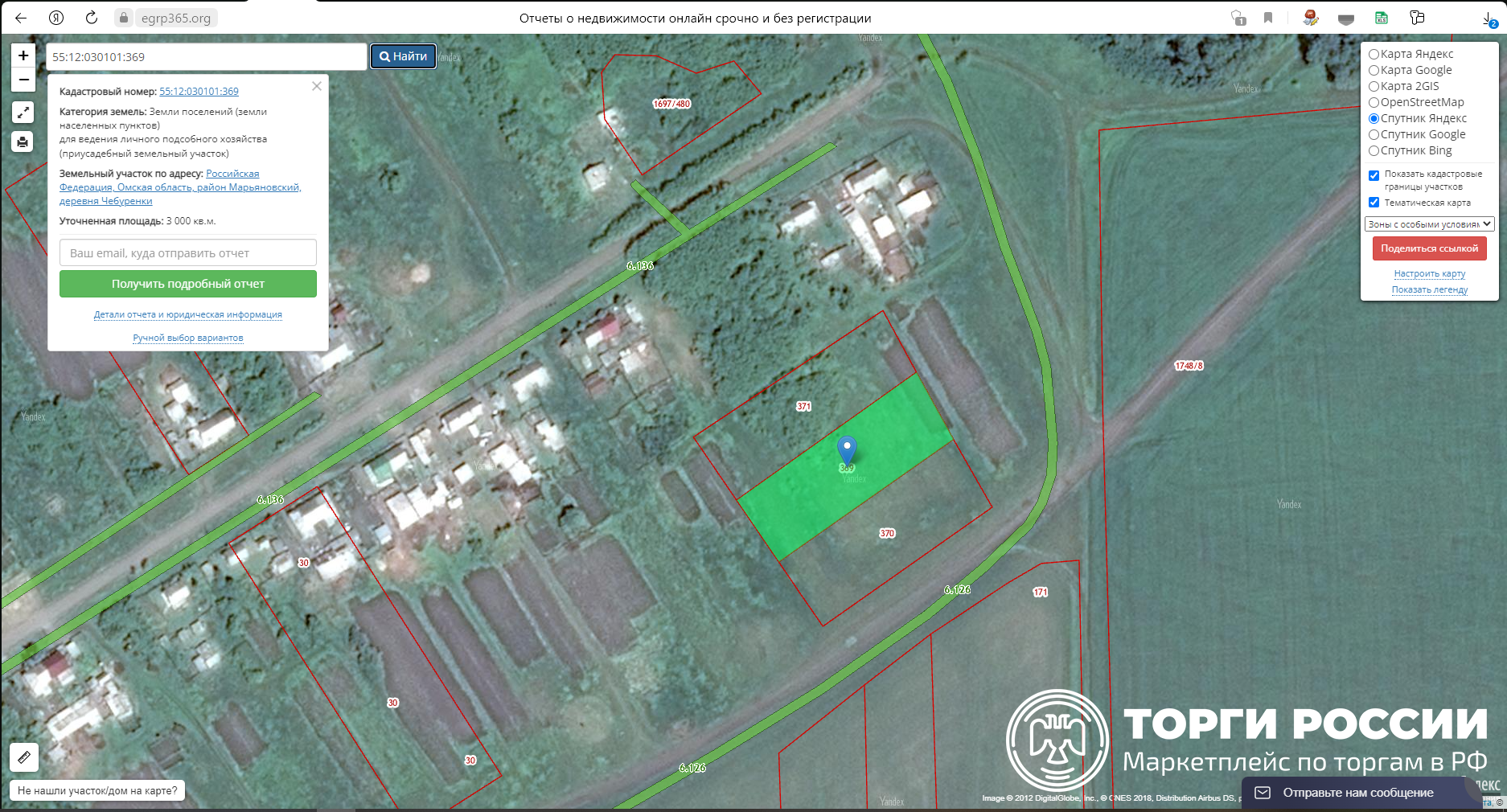Close the cadastral info popup
The image size is (1507, 812).
317,86
